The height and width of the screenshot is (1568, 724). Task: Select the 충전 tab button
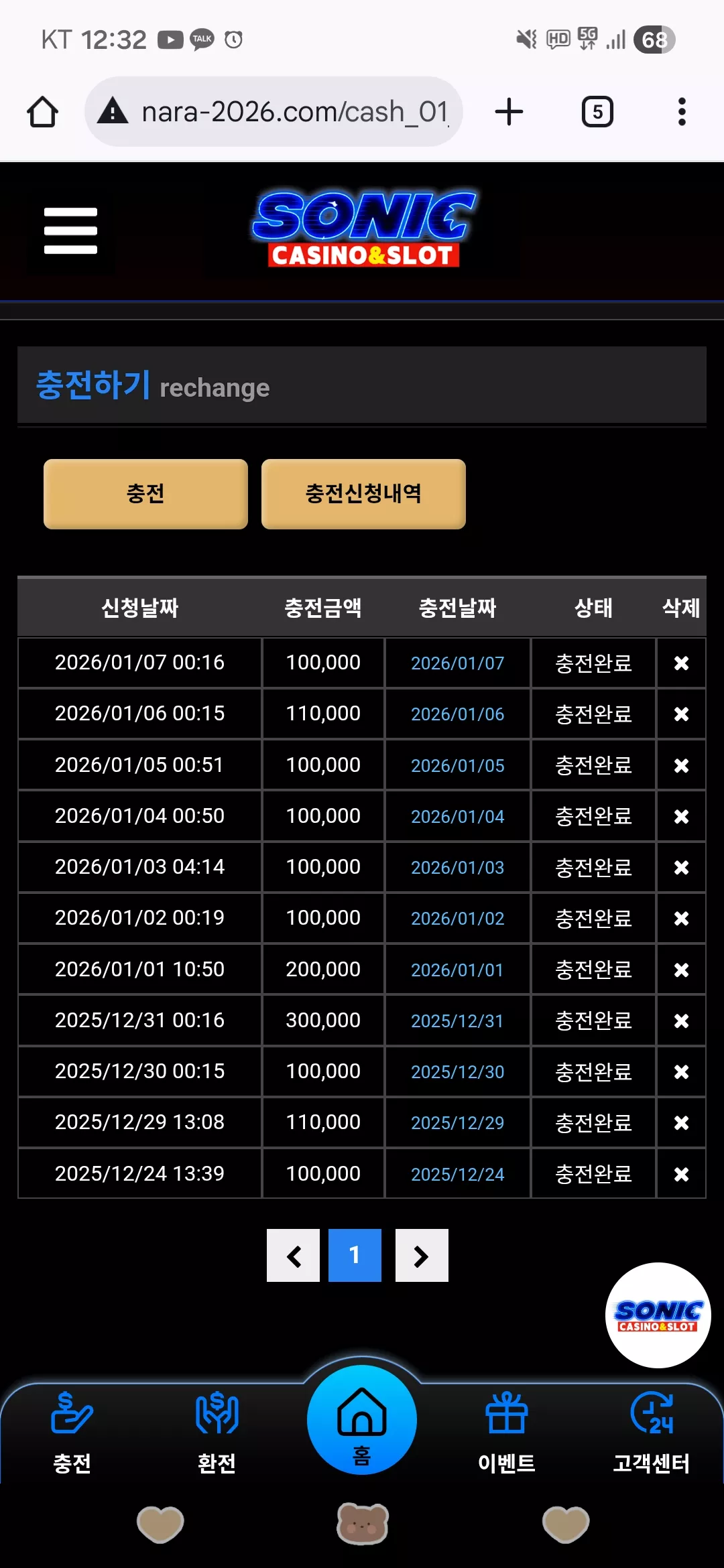pos(145,494)
